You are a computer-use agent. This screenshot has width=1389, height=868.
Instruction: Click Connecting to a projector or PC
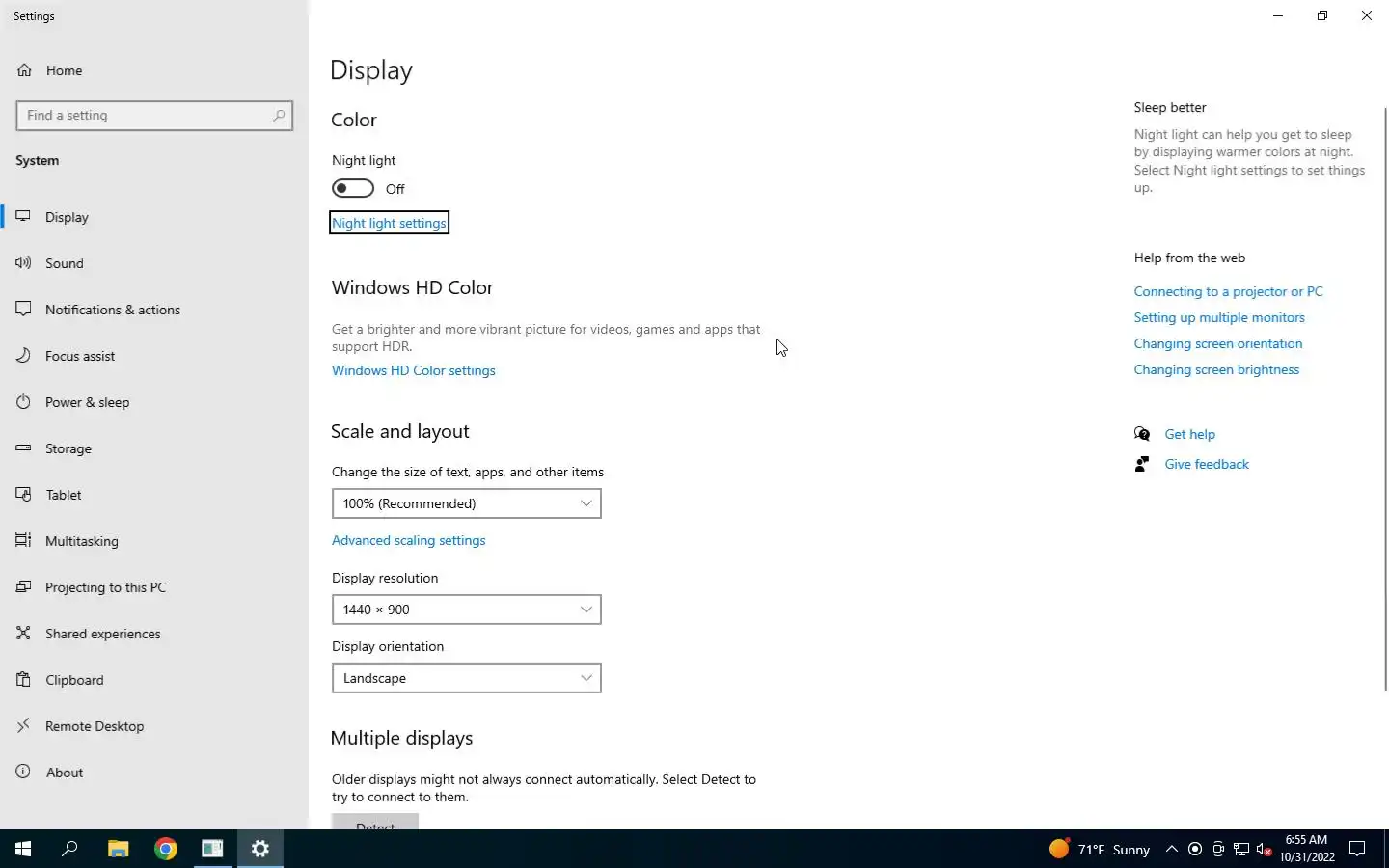pos(1228,291)
